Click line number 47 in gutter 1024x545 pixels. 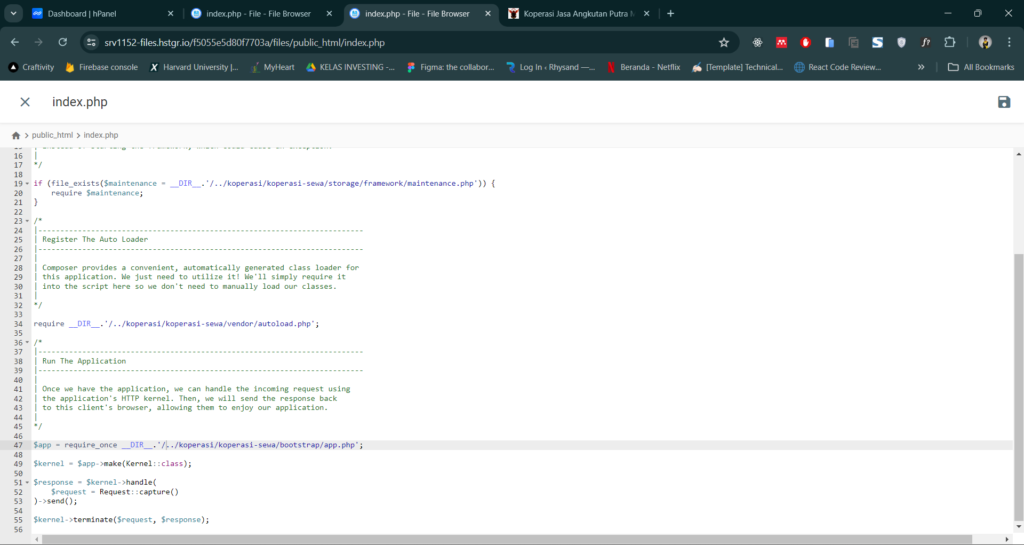[18, 445]
